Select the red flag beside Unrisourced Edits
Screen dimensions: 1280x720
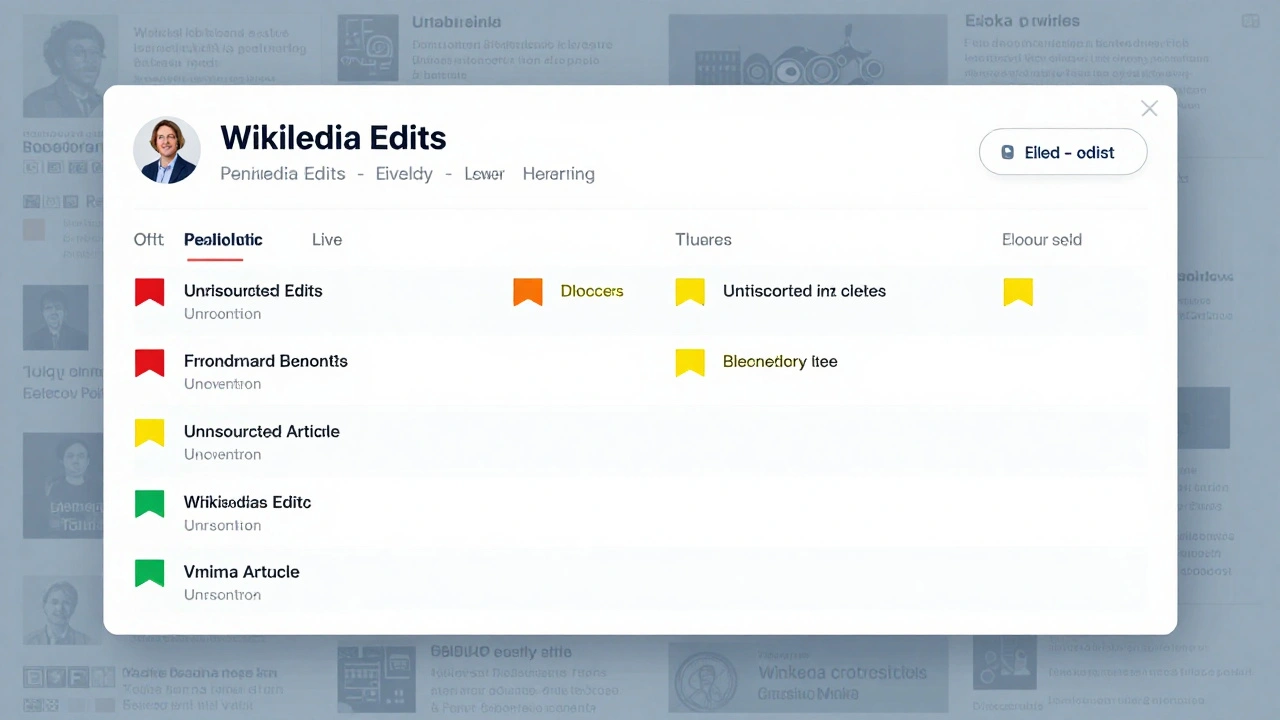tap(149, 292)
